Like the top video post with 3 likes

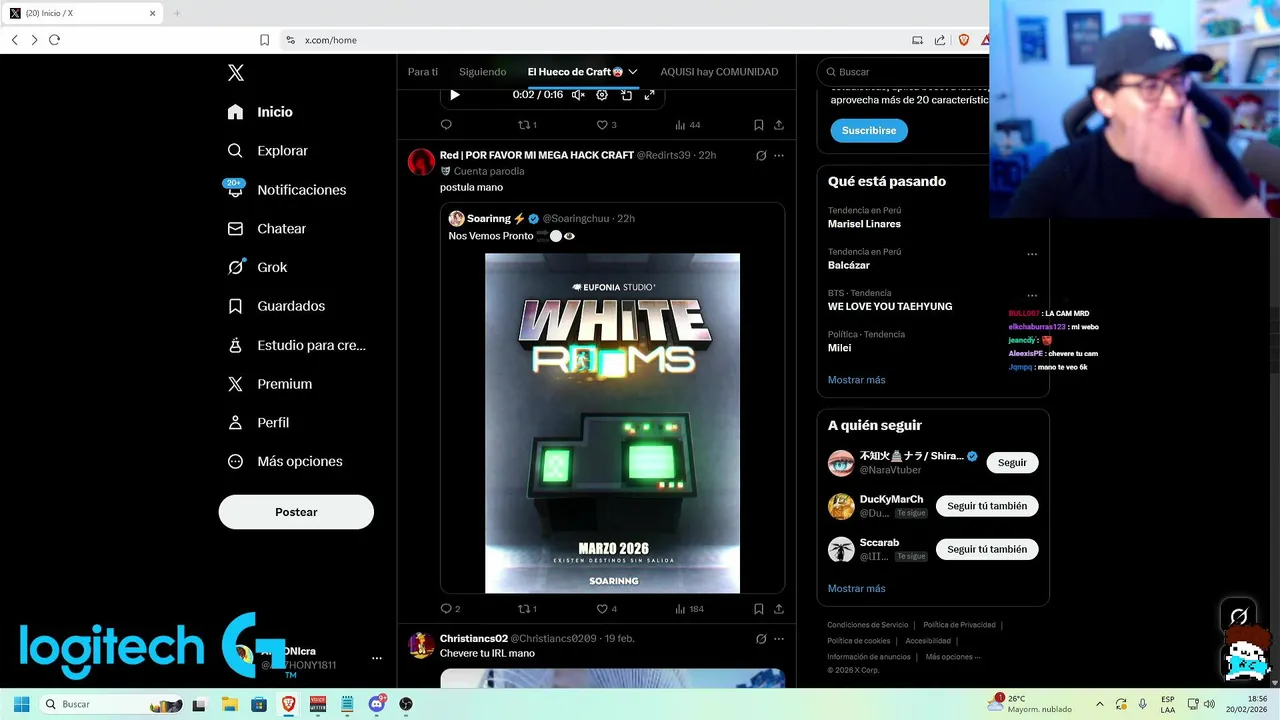point(606,125)
